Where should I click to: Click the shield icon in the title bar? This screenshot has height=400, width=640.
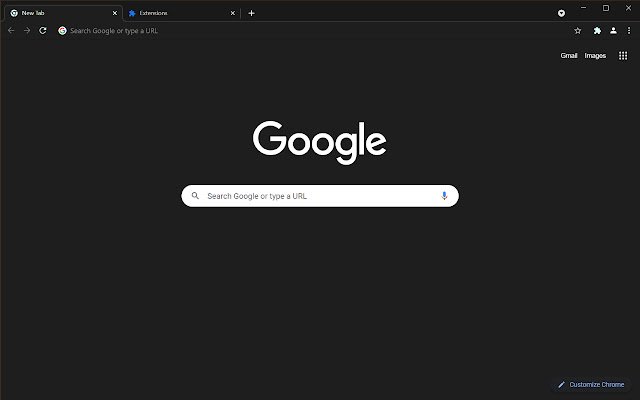pos(561,13)
